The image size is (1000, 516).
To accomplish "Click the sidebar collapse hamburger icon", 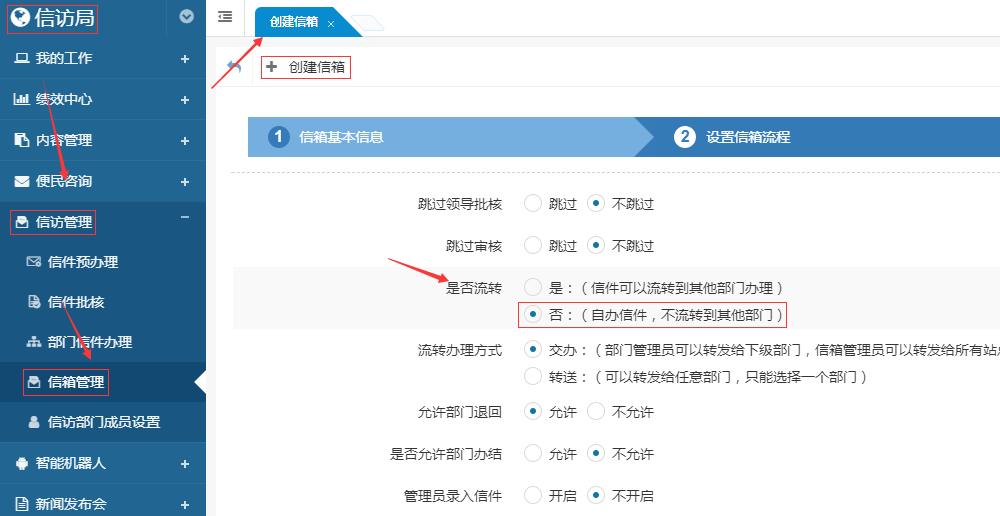I will click(x=225, y=16).
